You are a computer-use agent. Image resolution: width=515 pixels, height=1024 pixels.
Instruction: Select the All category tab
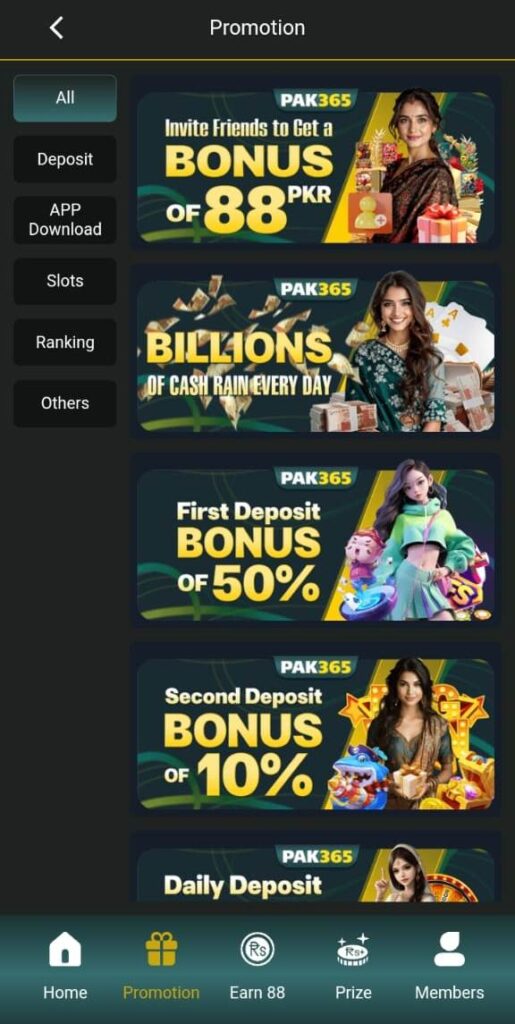(65, 98)
